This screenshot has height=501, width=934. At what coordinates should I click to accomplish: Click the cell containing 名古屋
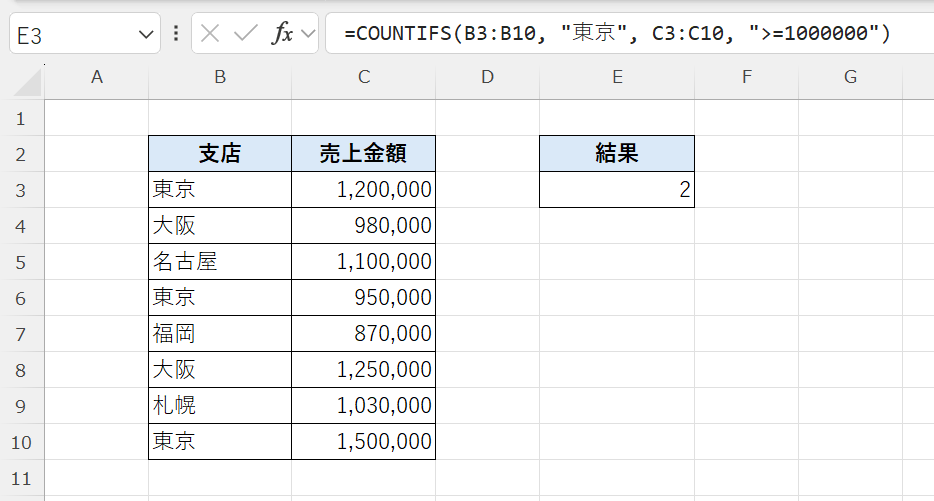220,262
